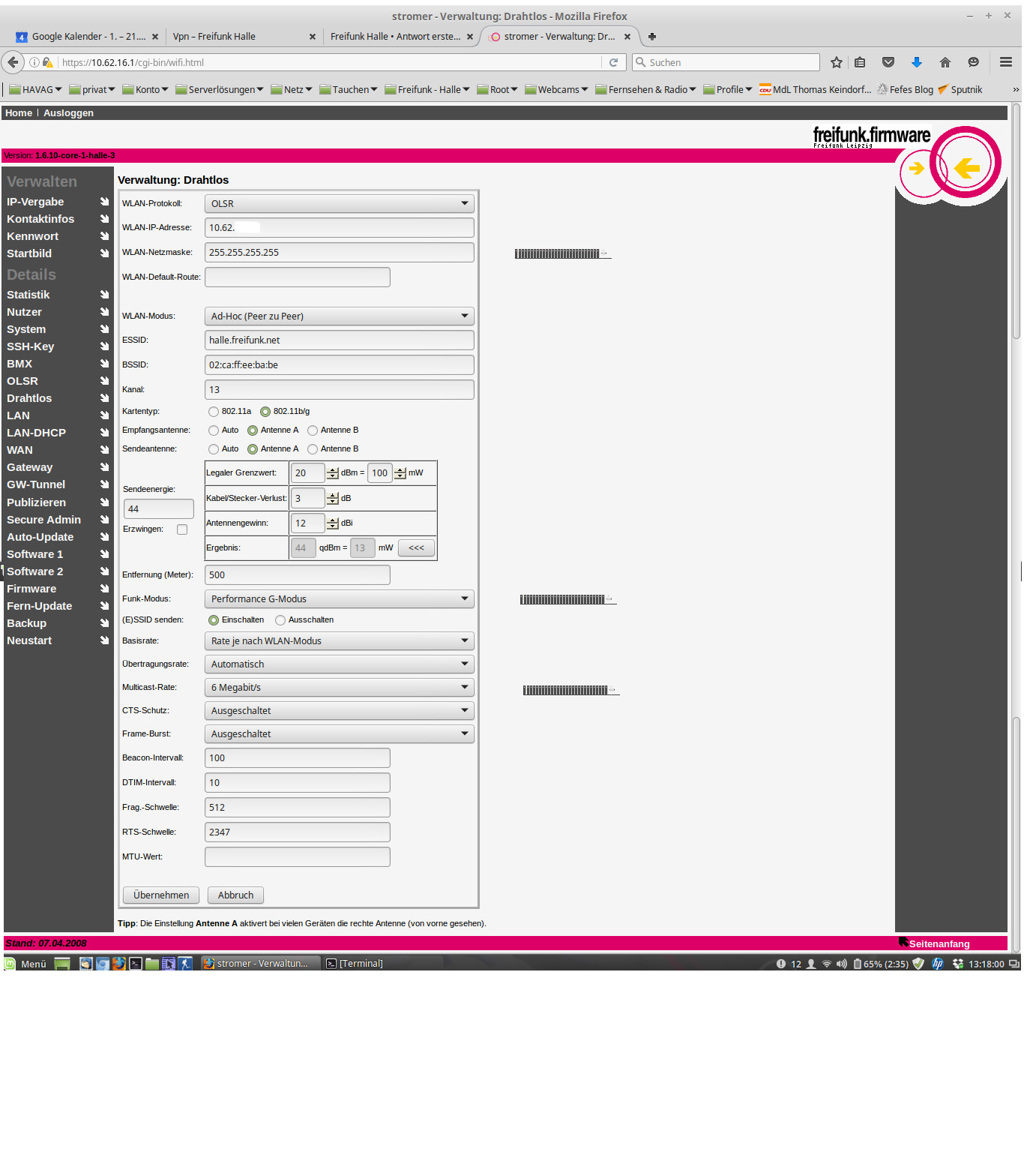Click the volume icon in the system tray
Viewport: 1024px width, 1176px height.
pos(841,964)
